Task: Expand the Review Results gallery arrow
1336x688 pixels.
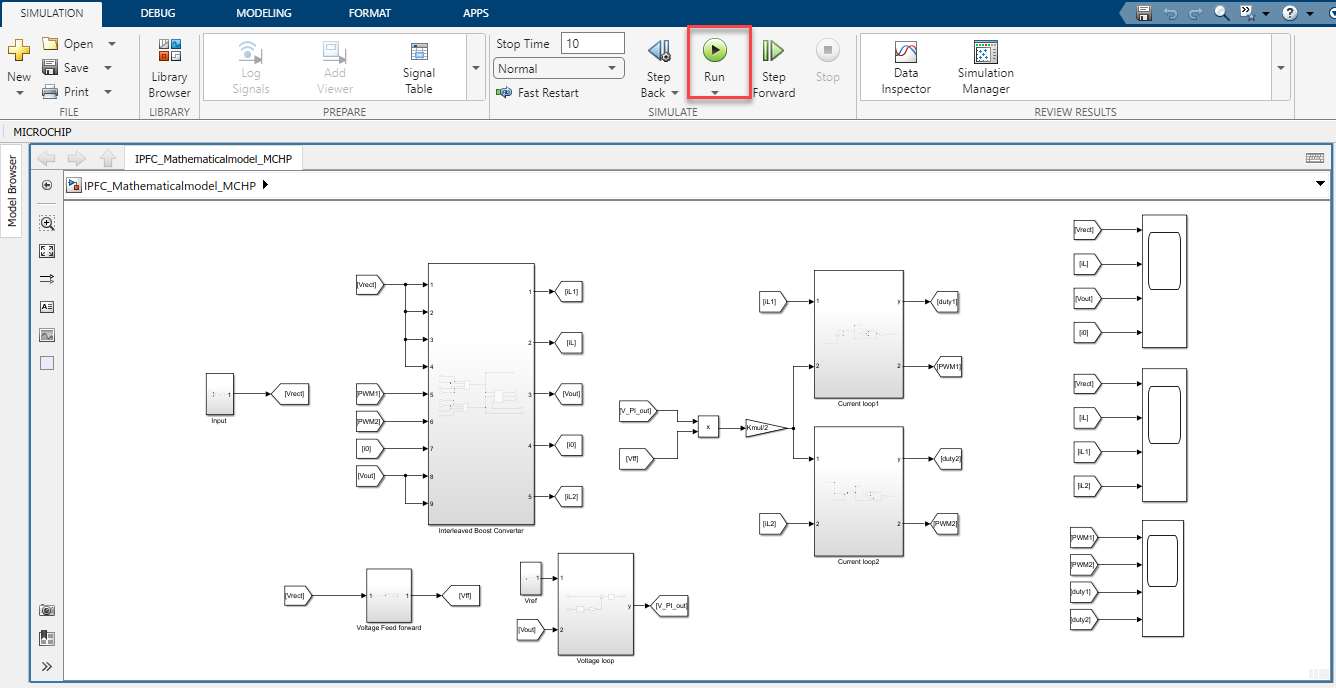Action: click(x=1281, y=68)
